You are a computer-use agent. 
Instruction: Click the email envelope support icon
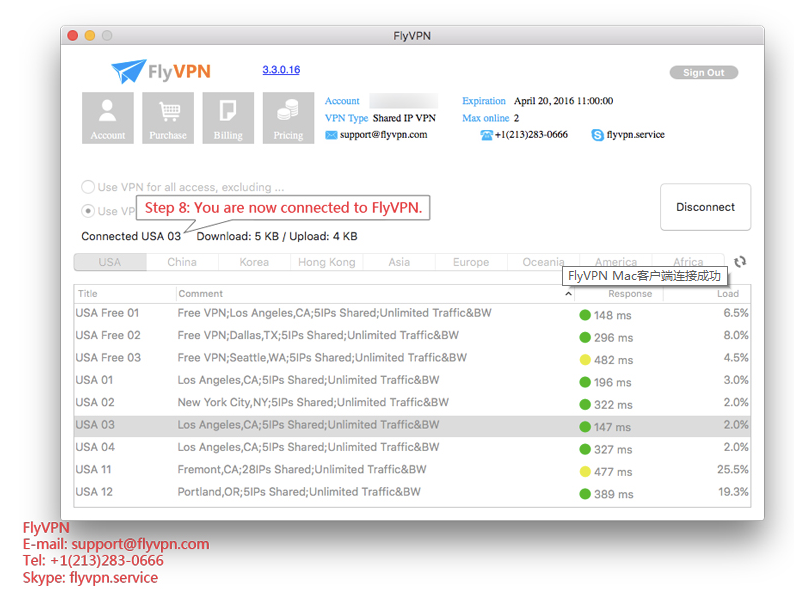pyautogui.click(x=331, y=135)
